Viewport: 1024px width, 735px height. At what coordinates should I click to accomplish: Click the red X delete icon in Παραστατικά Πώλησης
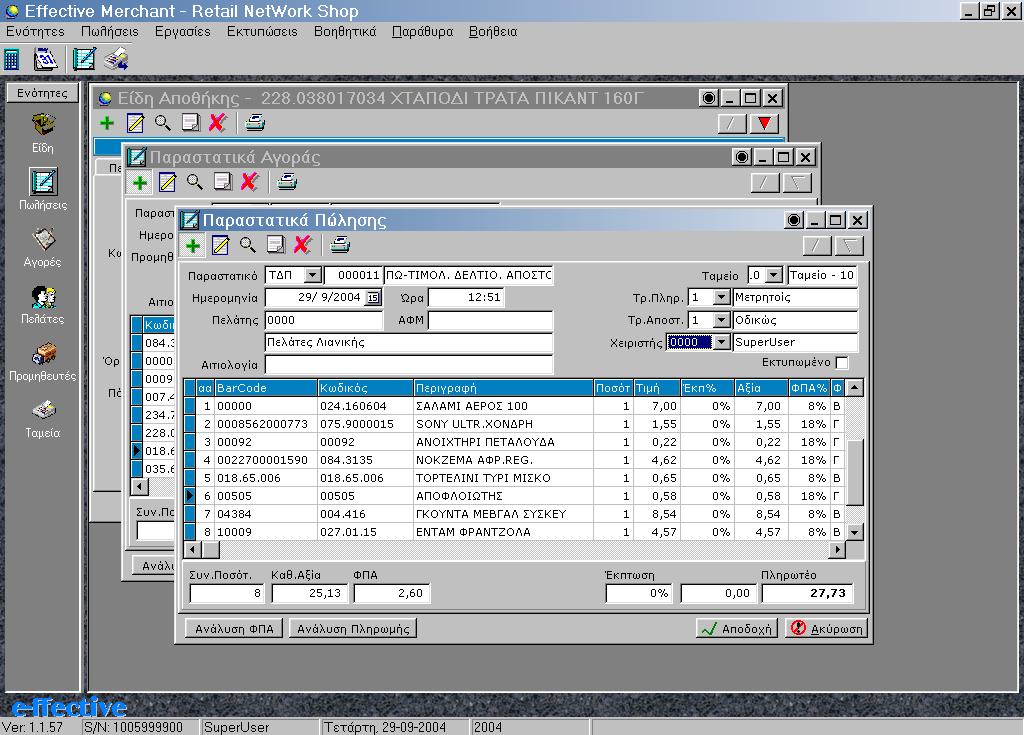[302, 246]
